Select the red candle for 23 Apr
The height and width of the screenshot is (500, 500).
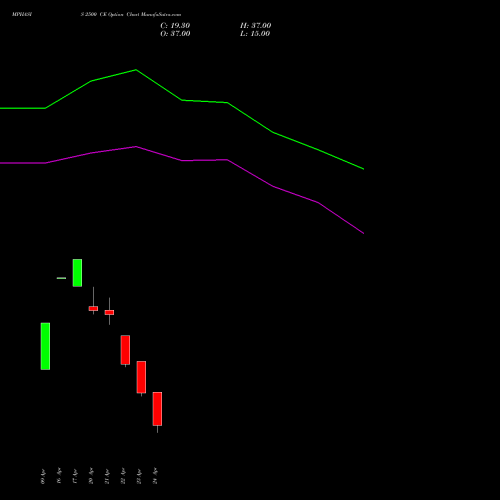pos(141,377)
